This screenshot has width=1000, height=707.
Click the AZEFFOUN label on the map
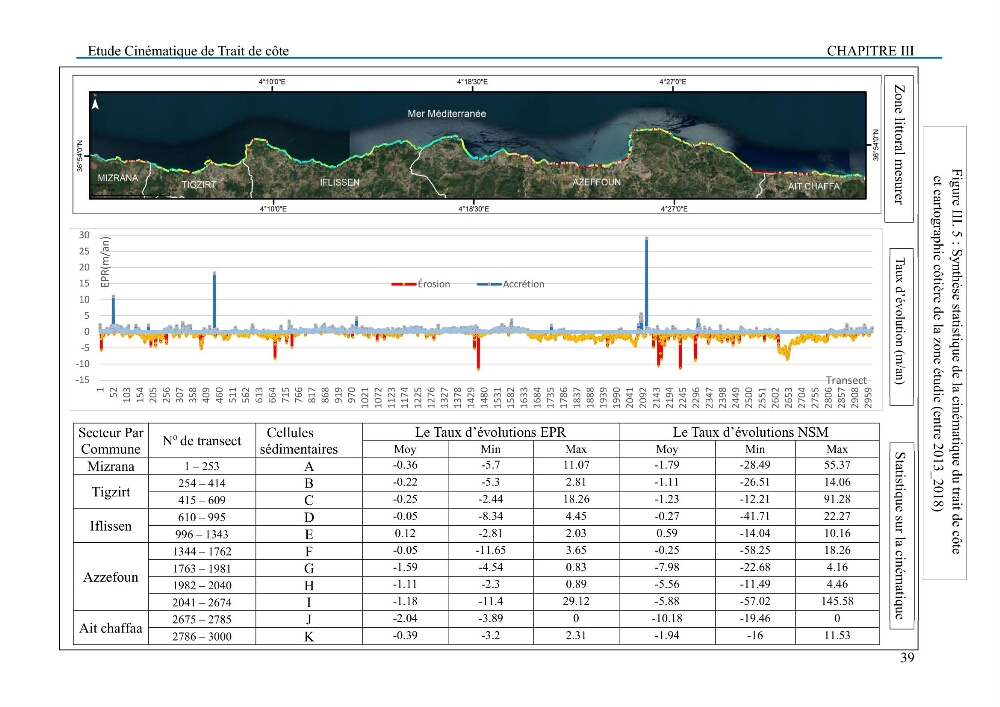click(x=596, y=182)
